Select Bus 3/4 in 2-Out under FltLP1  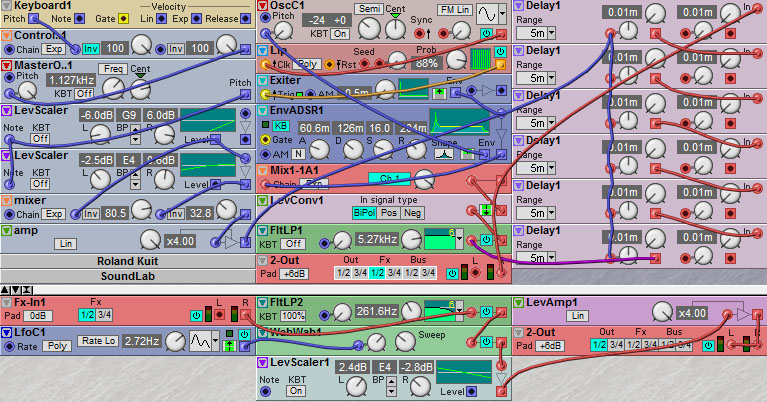pos(428,273)
